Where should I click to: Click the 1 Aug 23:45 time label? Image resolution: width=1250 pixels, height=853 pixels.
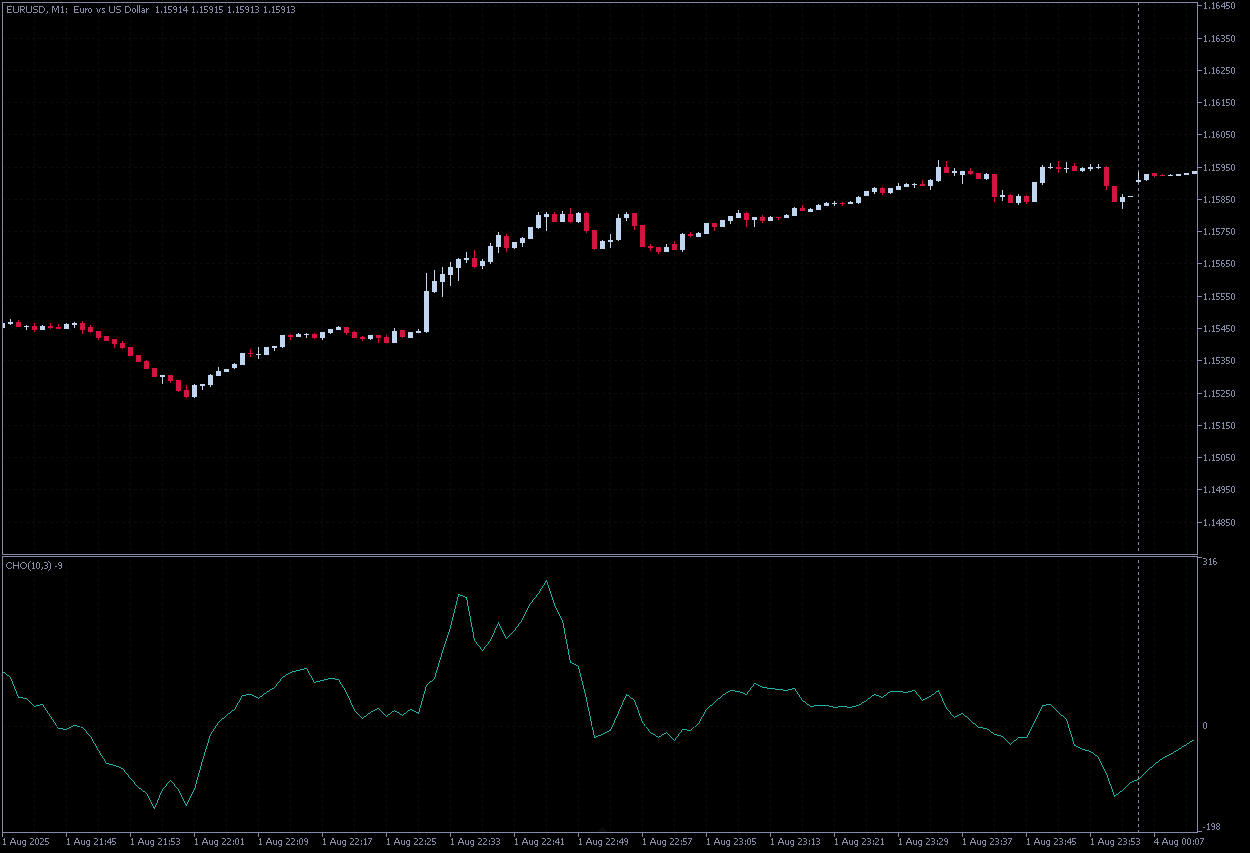[1051, 842]
